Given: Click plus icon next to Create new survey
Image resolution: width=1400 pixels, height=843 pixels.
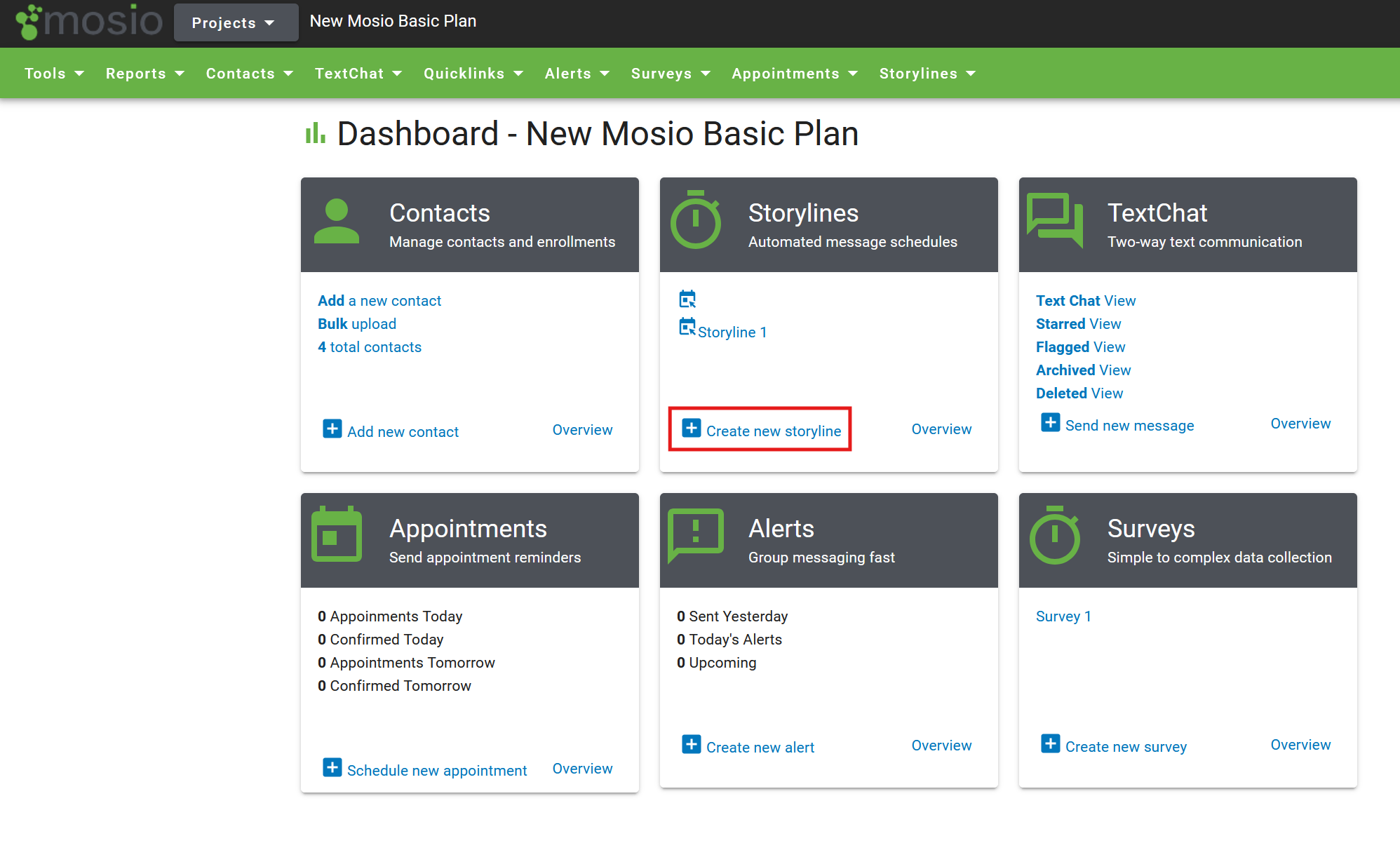Looking at the screenshot, I should 1051,743.
